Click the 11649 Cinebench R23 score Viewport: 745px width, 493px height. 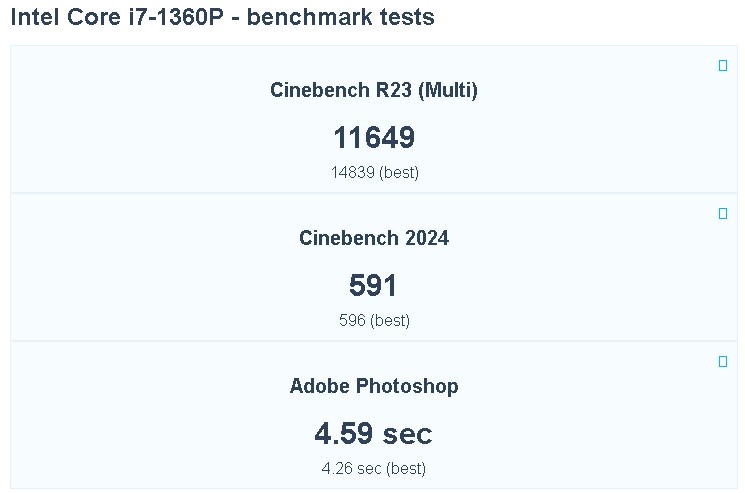[374, 138]
